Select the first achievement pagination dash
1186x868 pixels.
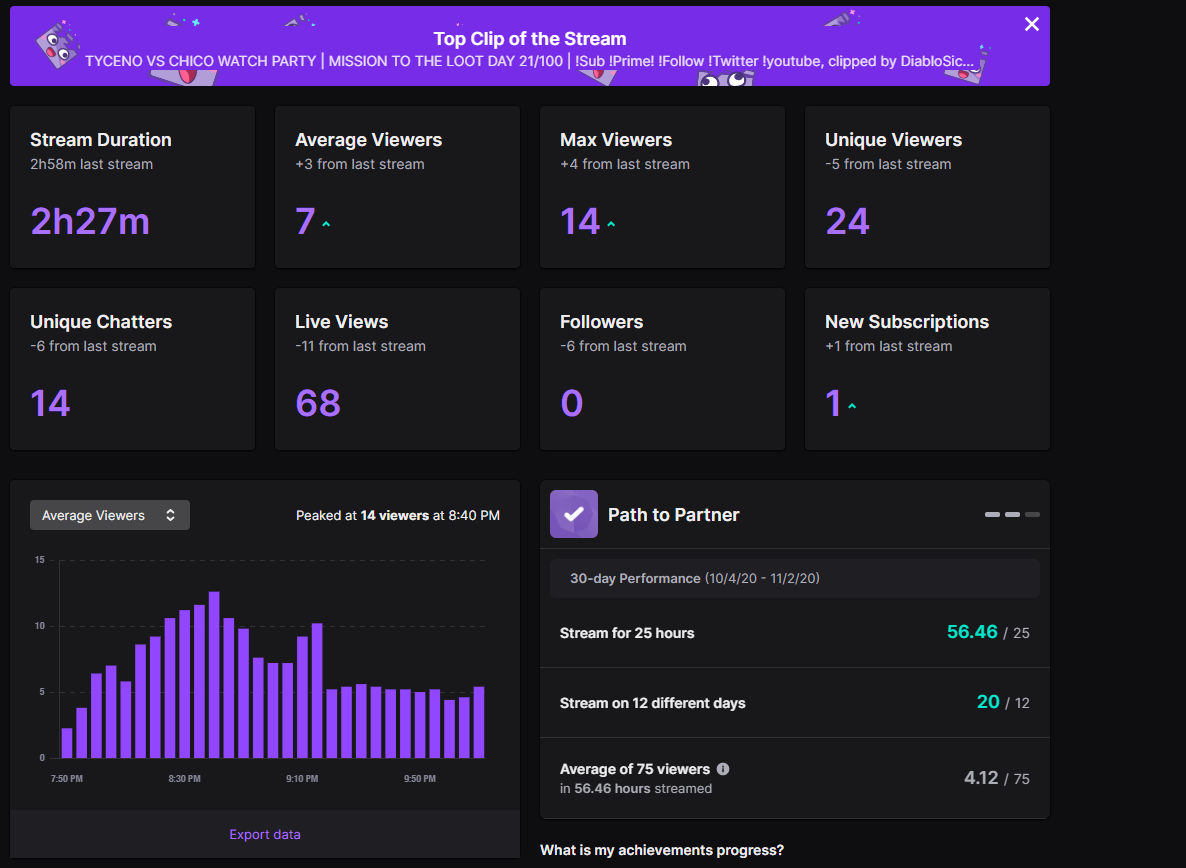(992, 514)
